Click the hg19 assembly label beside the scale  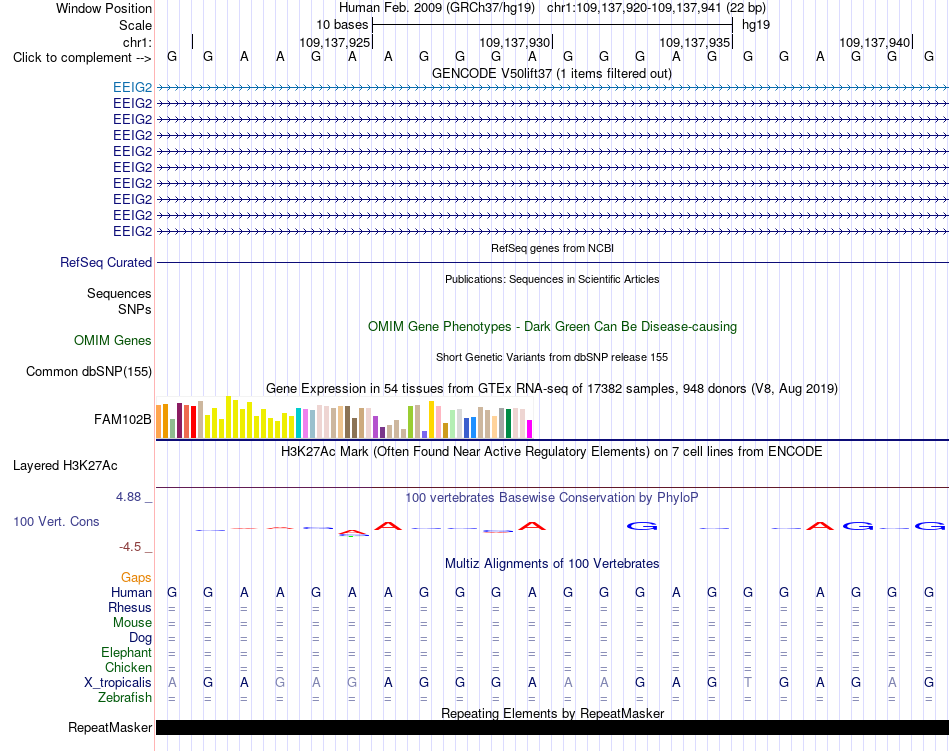(x=756, y=25)
